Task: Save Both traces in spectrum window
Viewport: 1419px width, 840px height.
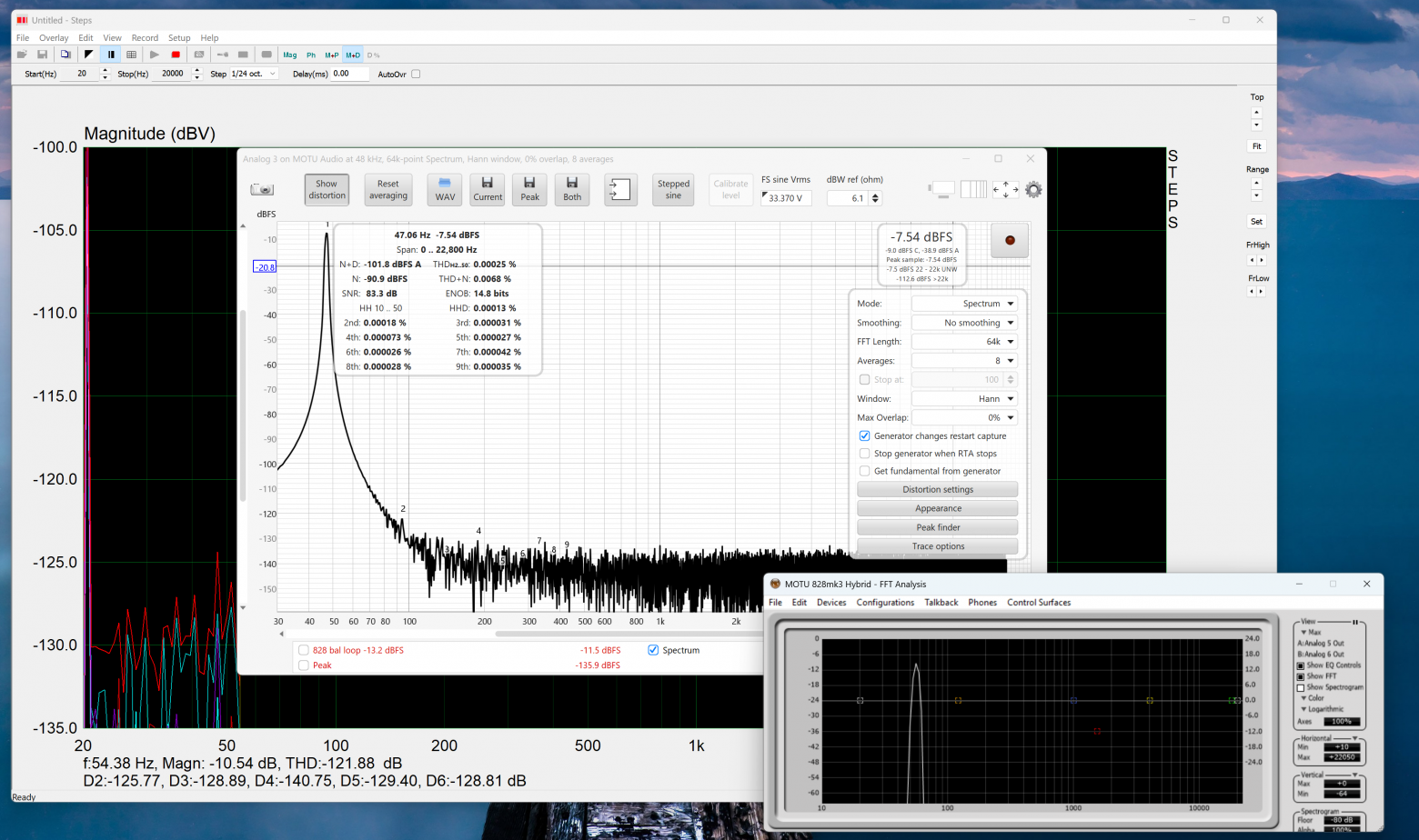Action: pyautogui.click(x=572, y=189)
